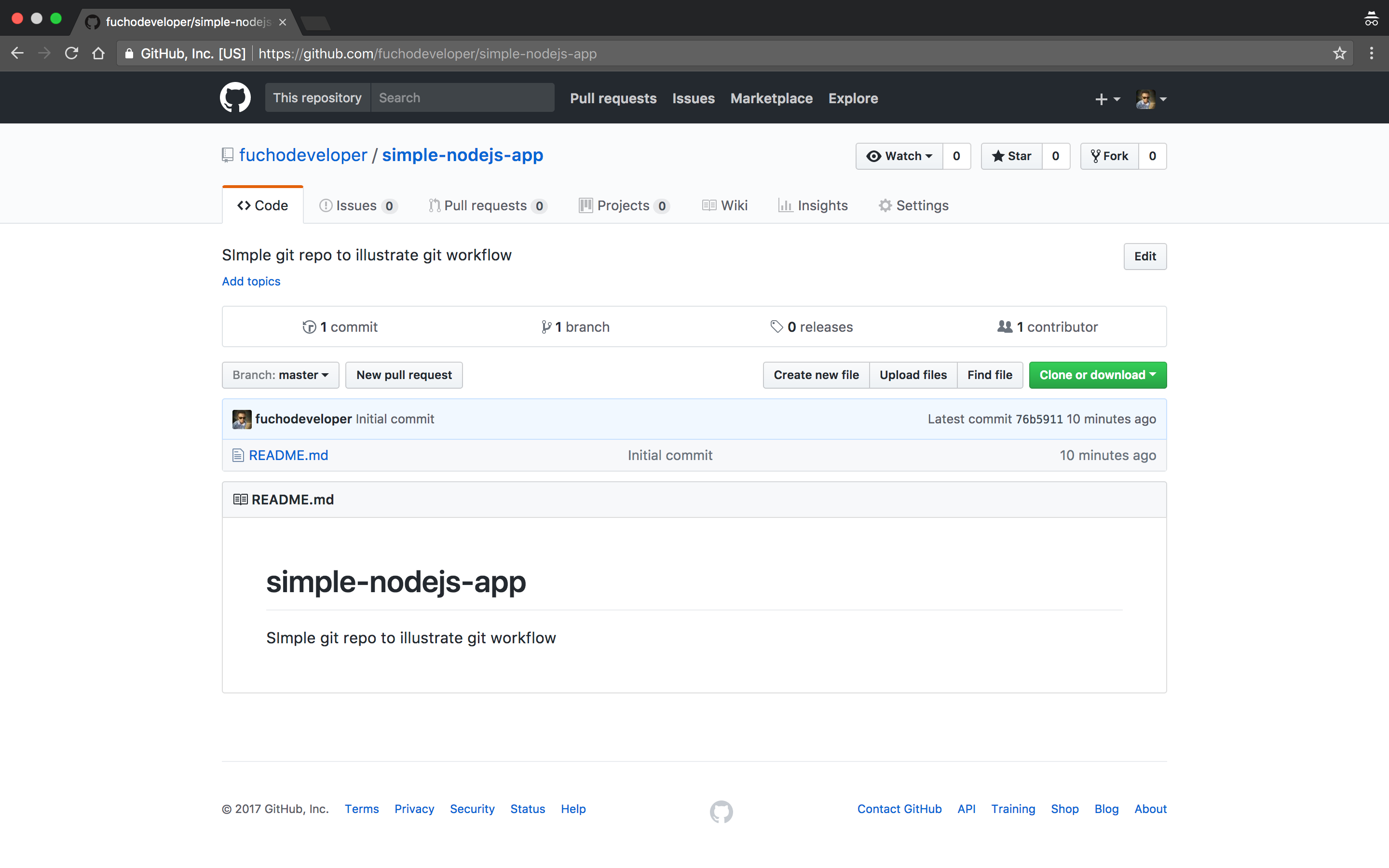Fork this repository

click(1109, 156)
